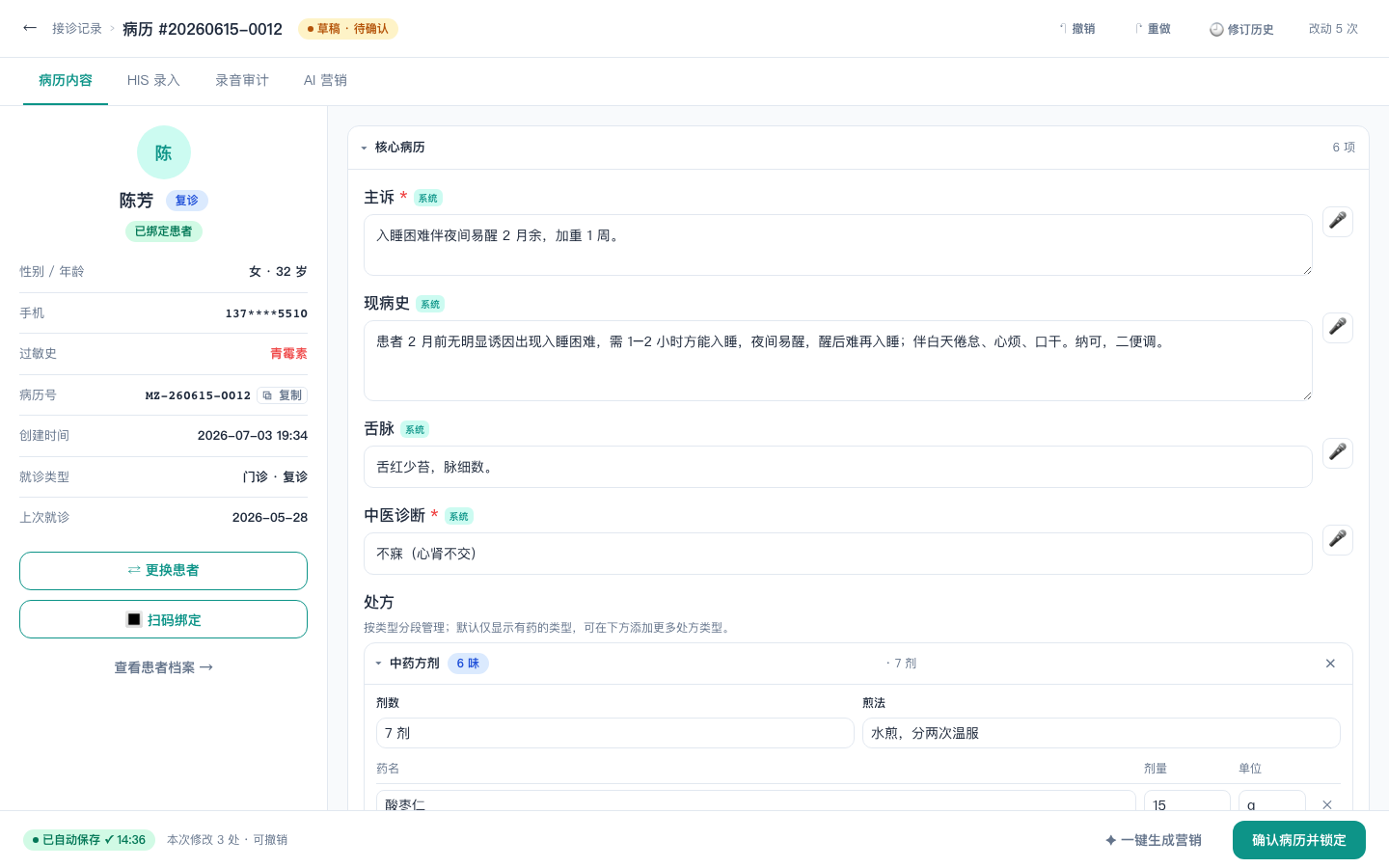Click the 剂数 field showing 7 剂
This screenshot has width=1389, height=868.
615,733
